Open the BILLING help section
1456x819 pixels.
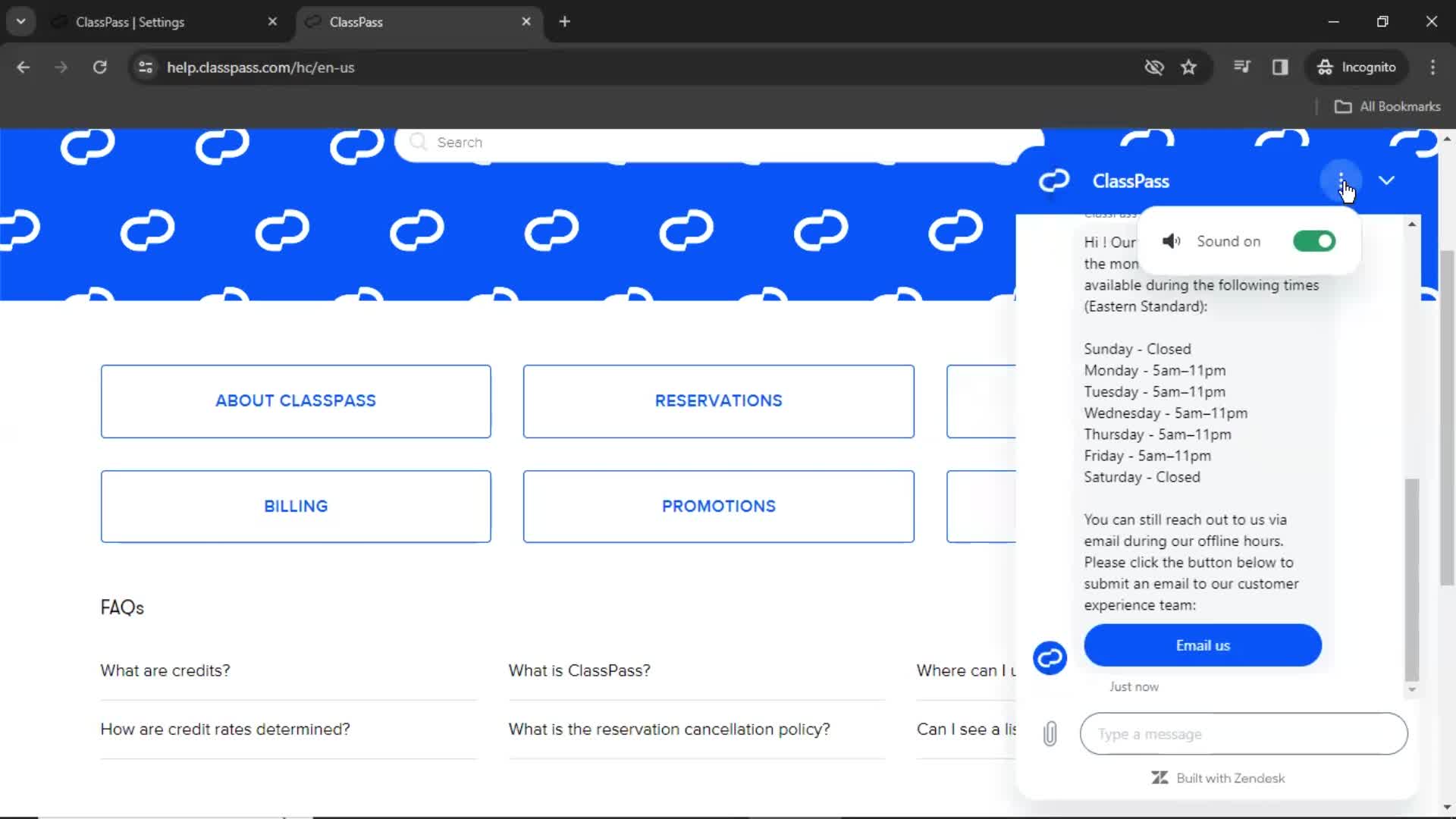pos(295,505)
